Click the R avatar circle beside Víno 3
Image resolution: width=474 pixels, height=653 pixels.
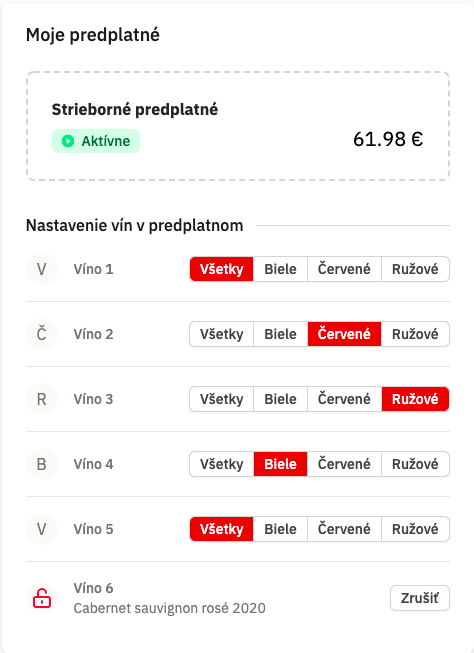click(x=42, y=399)
